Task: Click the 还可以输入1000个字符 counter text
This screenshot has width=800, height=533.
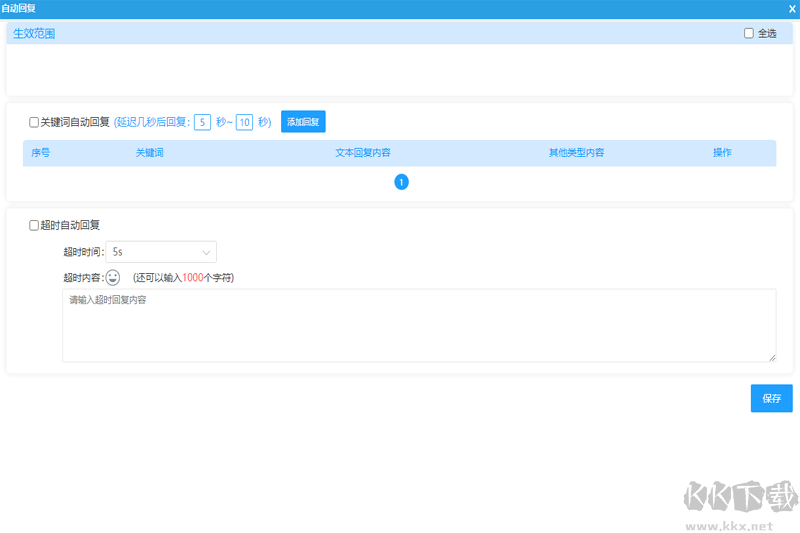Action: (x=183, y=278)
